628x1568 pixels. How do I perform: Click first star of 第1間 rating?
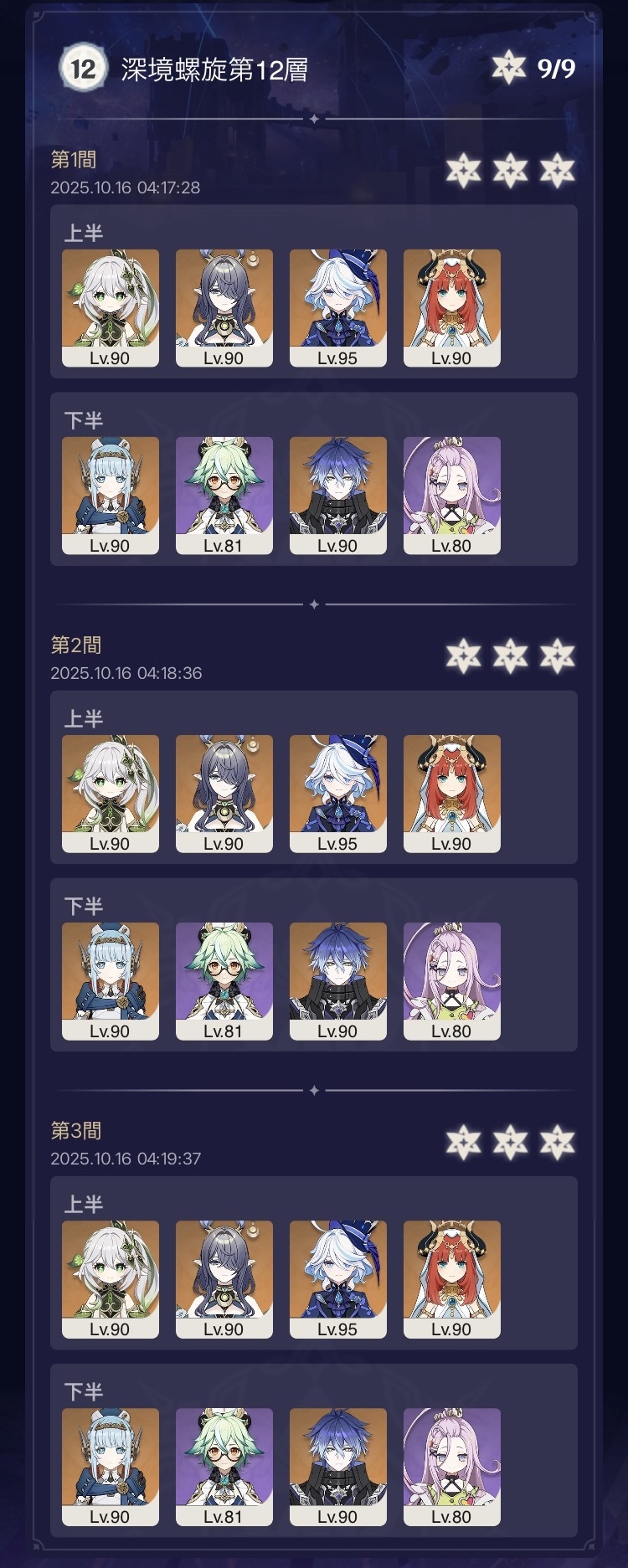pos(463,171)
